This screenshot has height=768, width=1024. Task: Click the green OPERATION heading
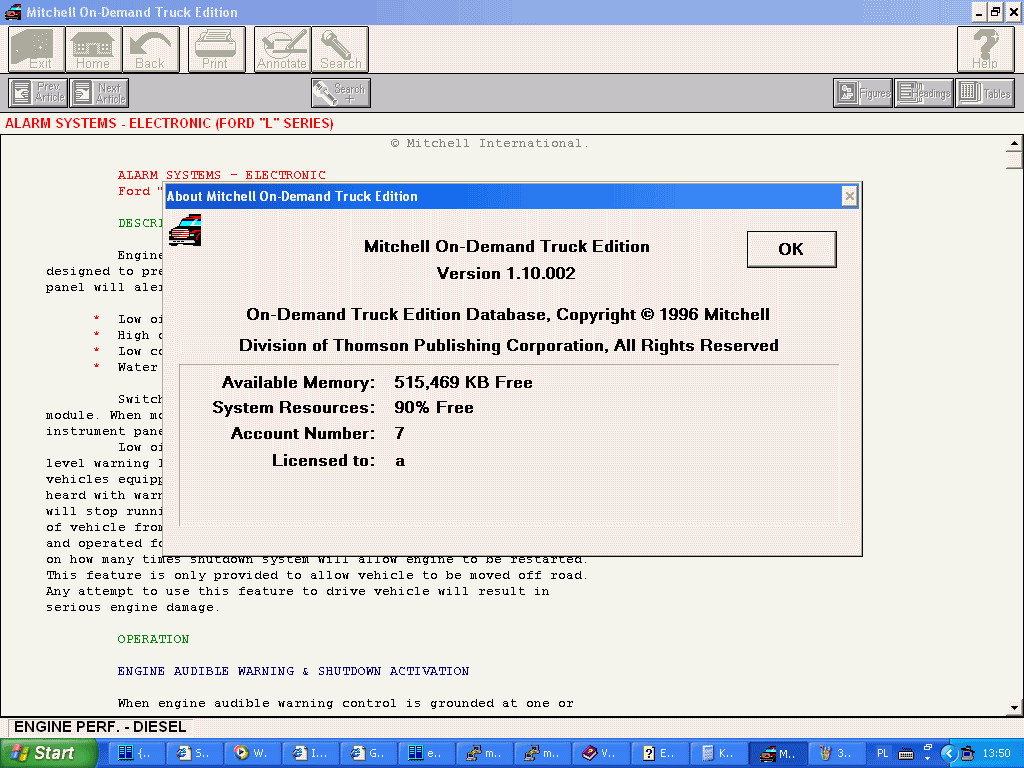coord(153,639)
